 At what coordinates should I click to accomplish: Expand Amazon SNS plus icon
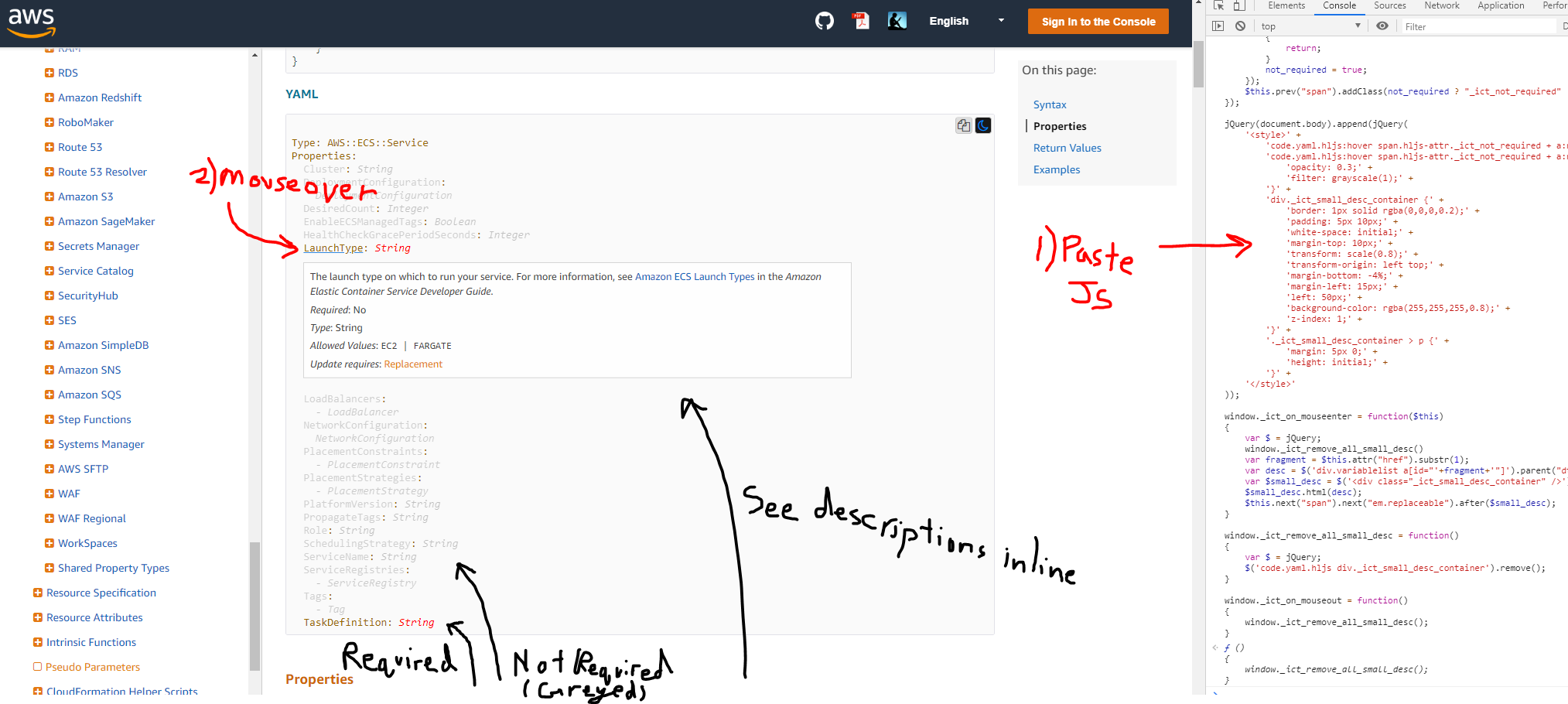pyautogui.click(x=50, y=370)
